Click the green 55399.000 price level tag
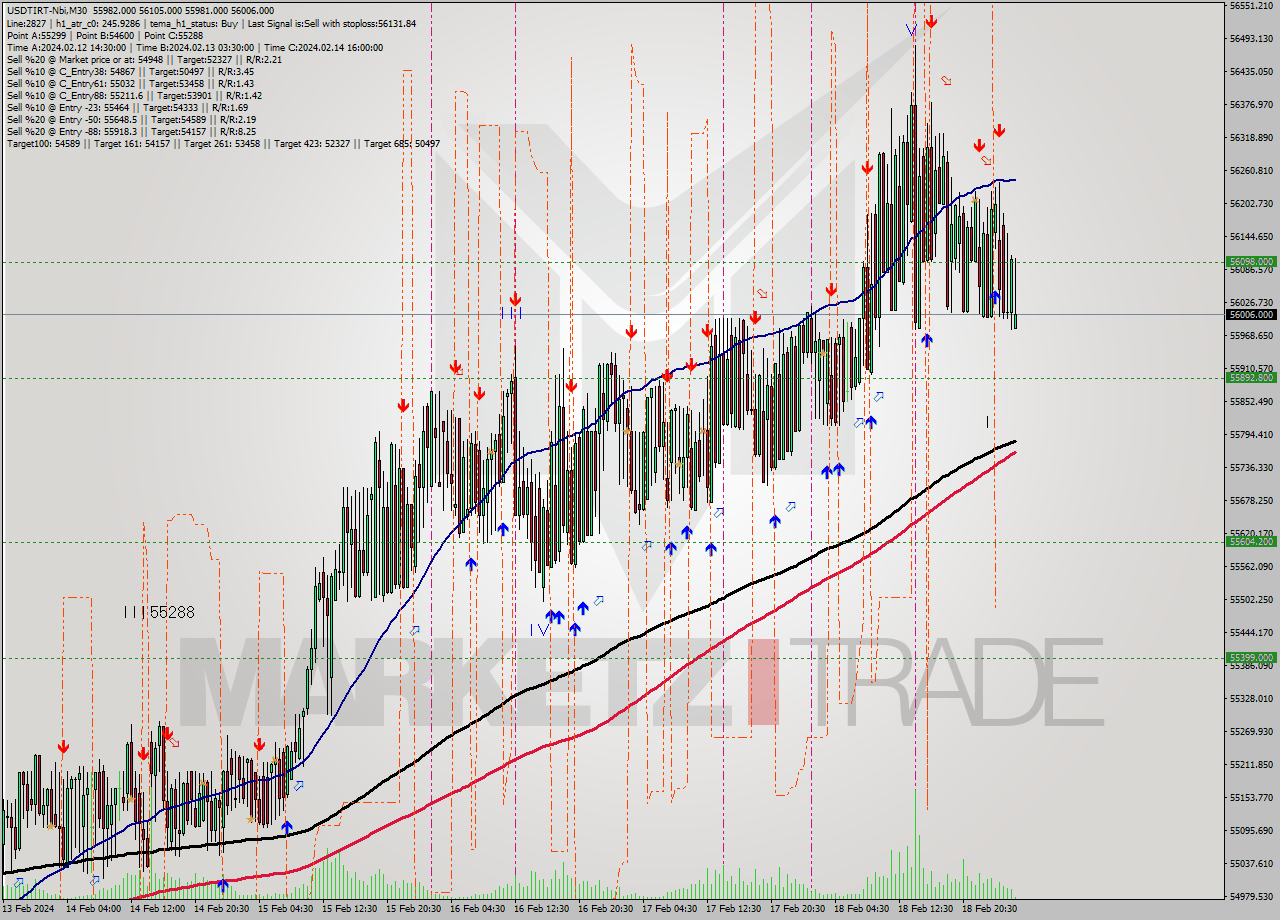Image resolution: width=1280 pixels, height=920 pixels. click(1250, 658)
